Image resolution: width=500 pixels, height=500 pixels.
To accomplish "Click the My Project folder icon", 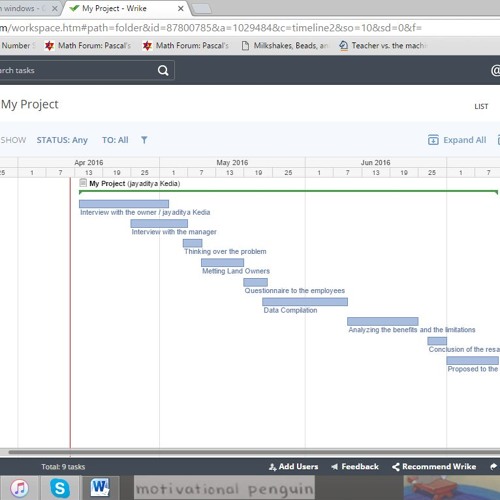I will click(x=83, y=183).
